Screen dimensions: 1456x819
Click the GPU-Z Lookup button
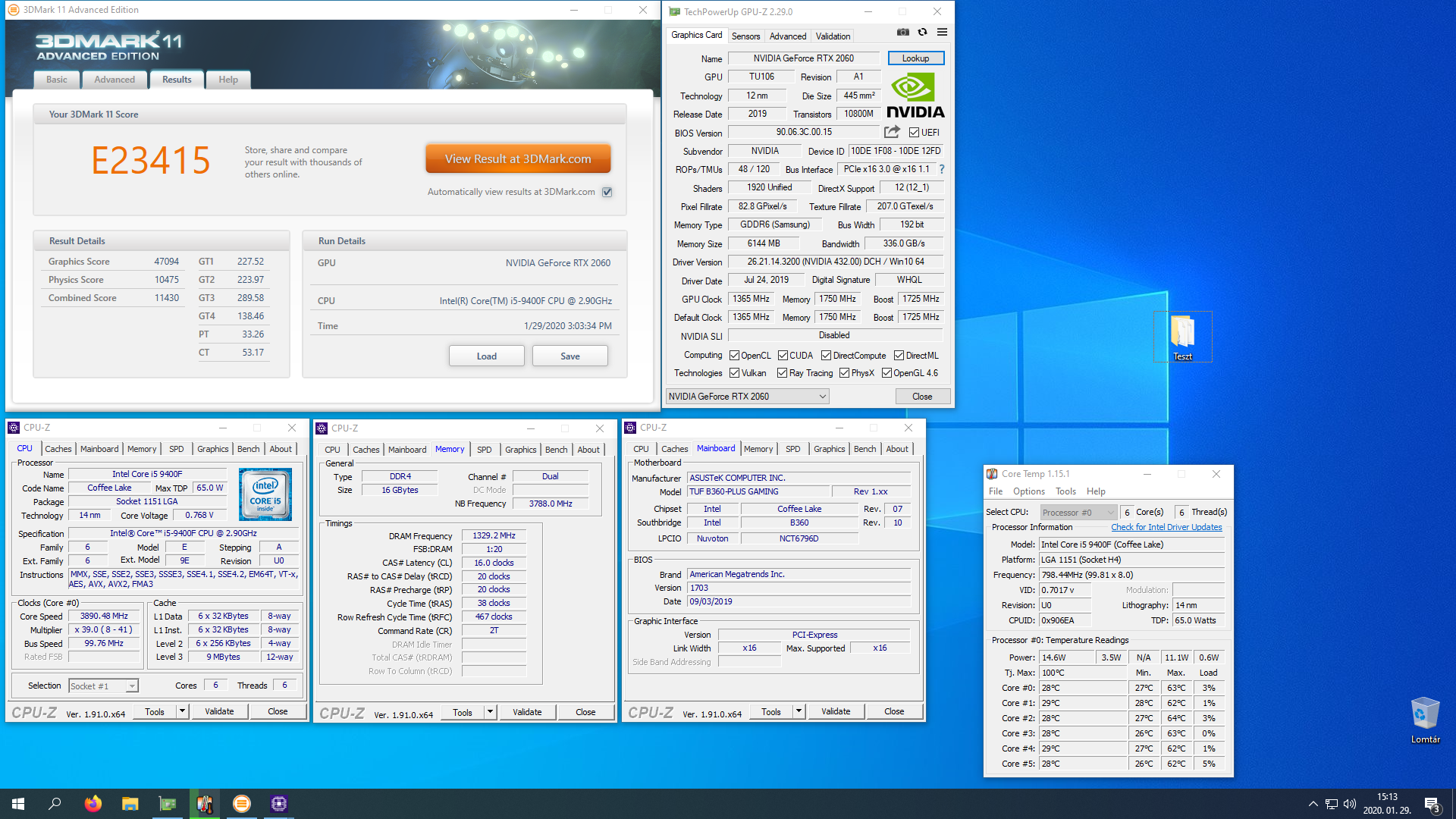click(x=915, y=58)
